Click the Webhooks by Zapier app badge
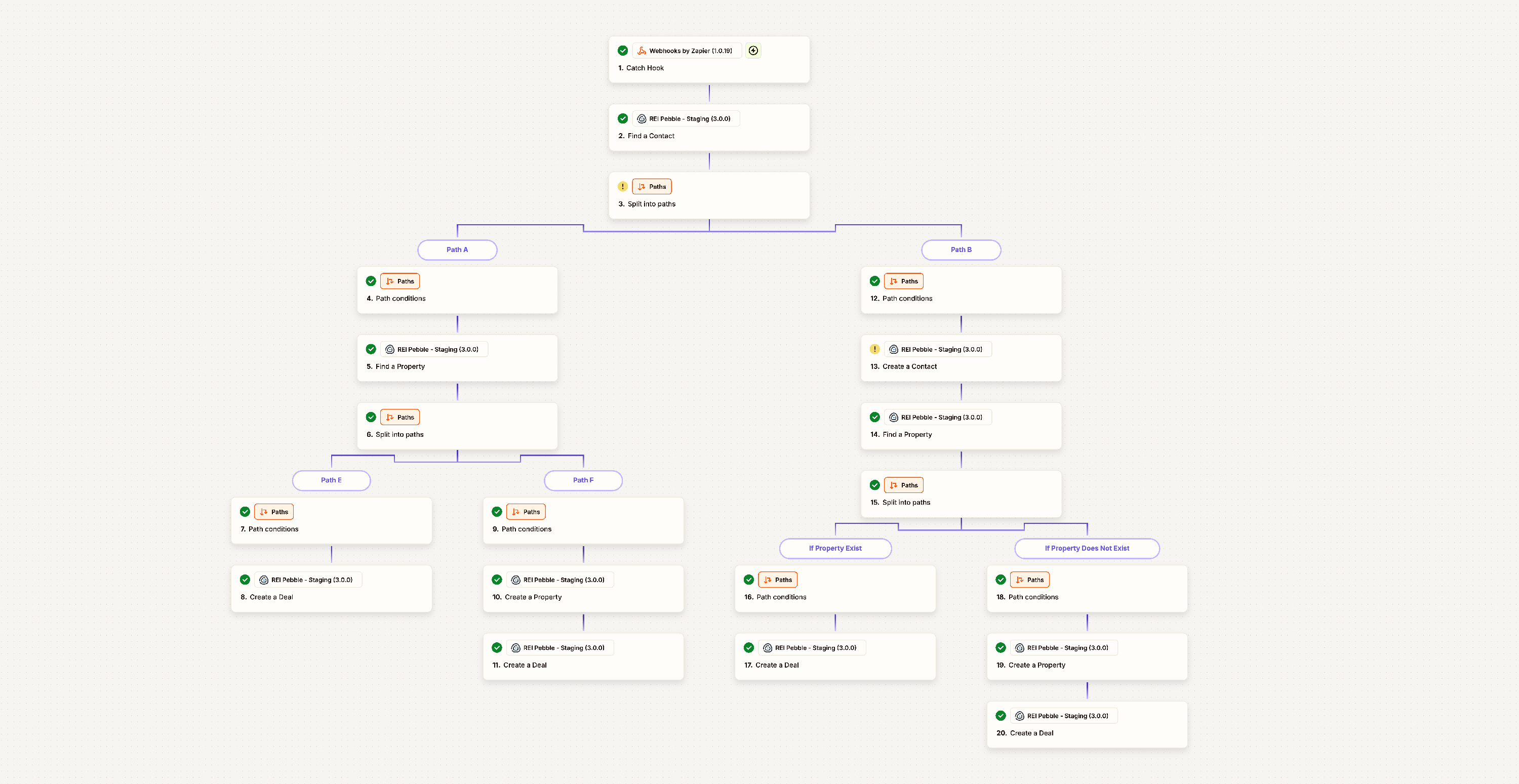The image size is (1519, 784). coord(687,51)
